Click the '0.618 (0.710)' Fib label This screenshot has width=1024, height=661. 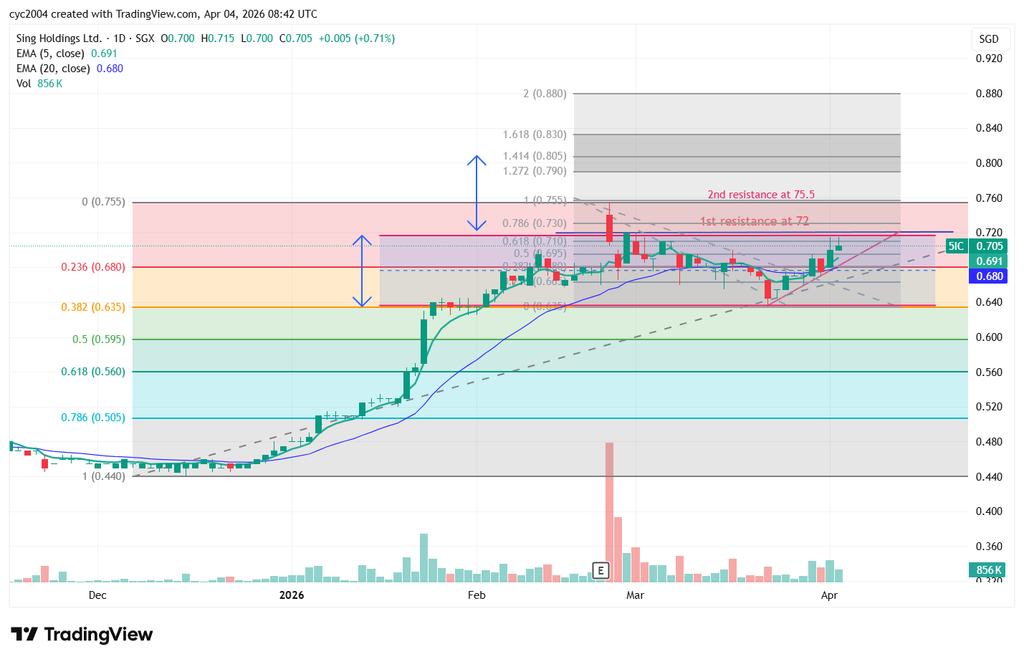click(x=535, y=242)
